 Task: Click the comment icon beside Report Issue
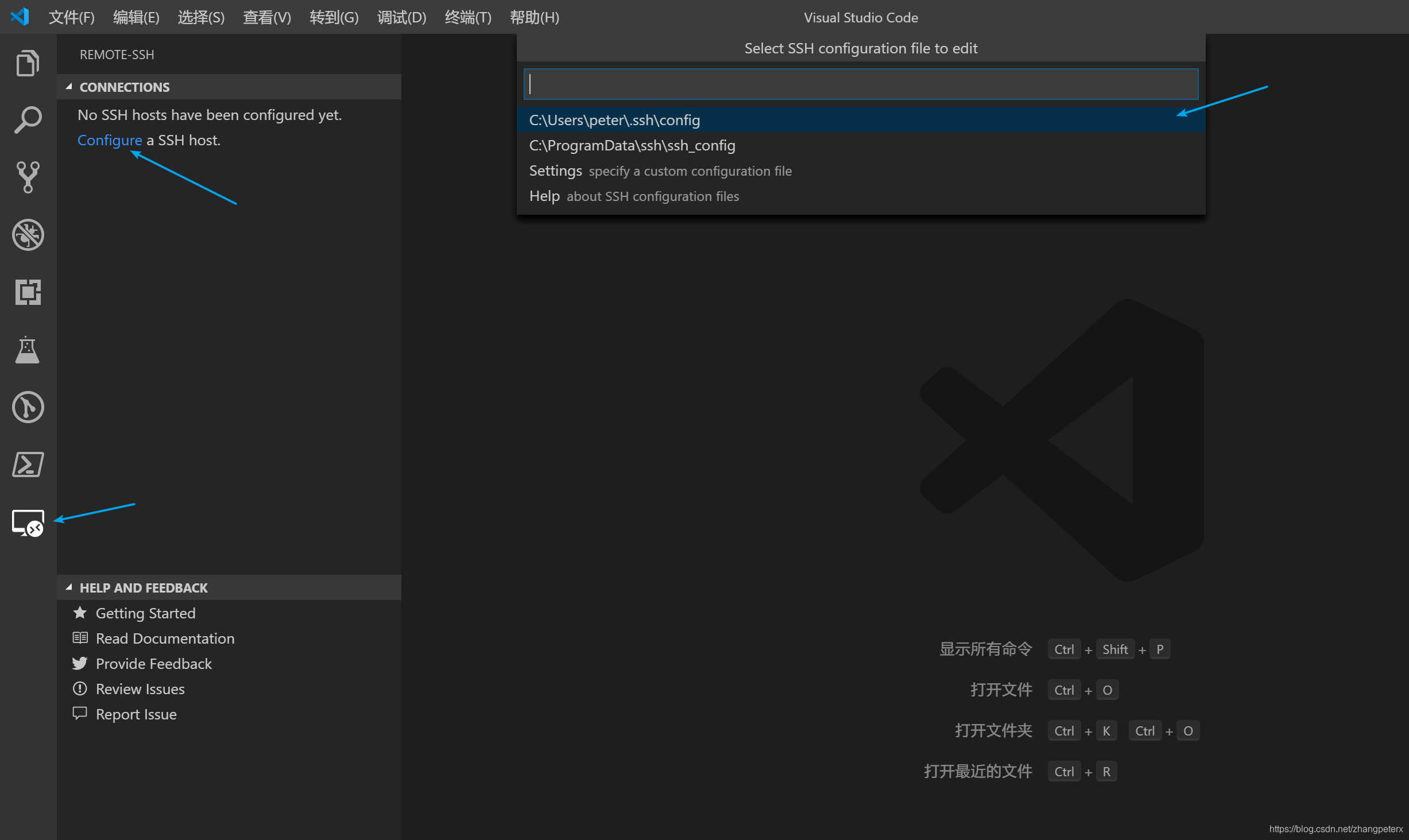point(80,714)
